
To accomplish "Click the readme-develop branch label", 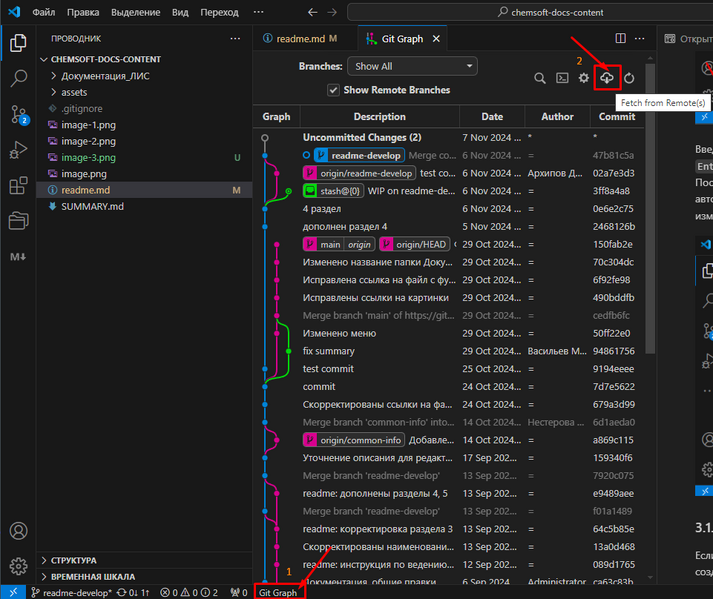I will click(x=360, y=156).
